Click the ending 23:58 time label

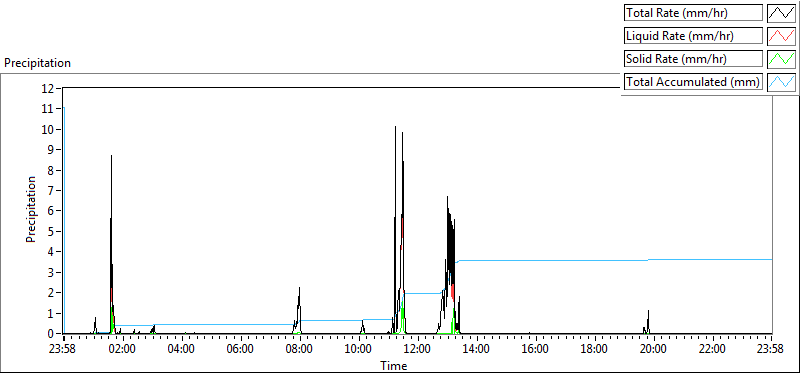[x=770, y=350]
